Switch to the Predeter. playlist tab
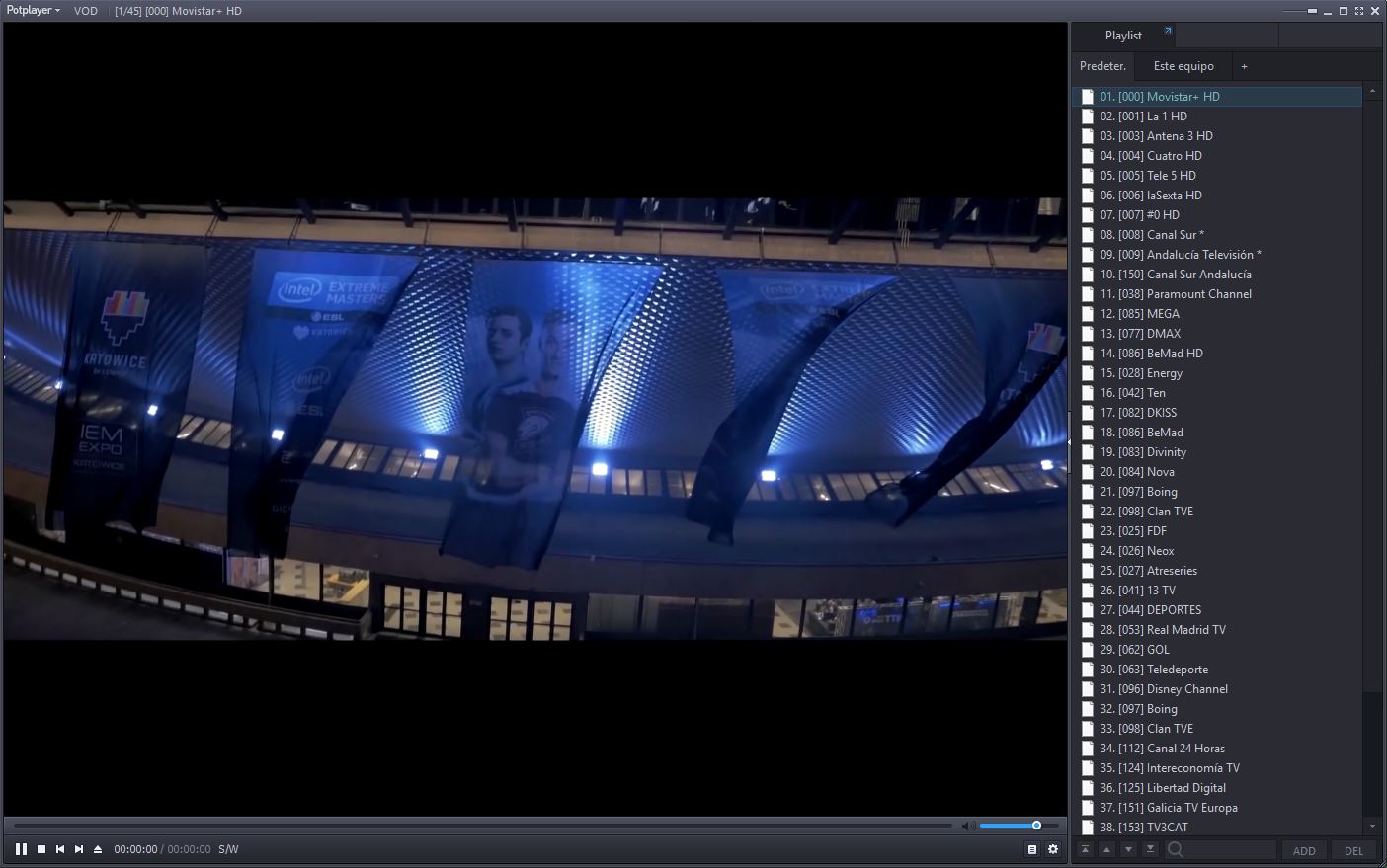This screenshot has height=868, width=1387. (1102, 66)
